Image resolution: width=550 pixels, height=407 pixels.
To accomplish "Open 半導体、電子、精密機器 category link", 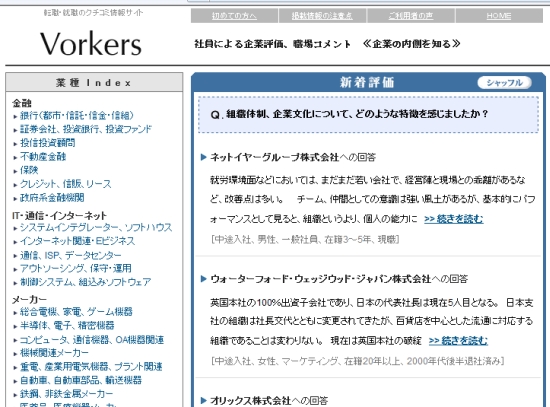I will click(67, 325).
